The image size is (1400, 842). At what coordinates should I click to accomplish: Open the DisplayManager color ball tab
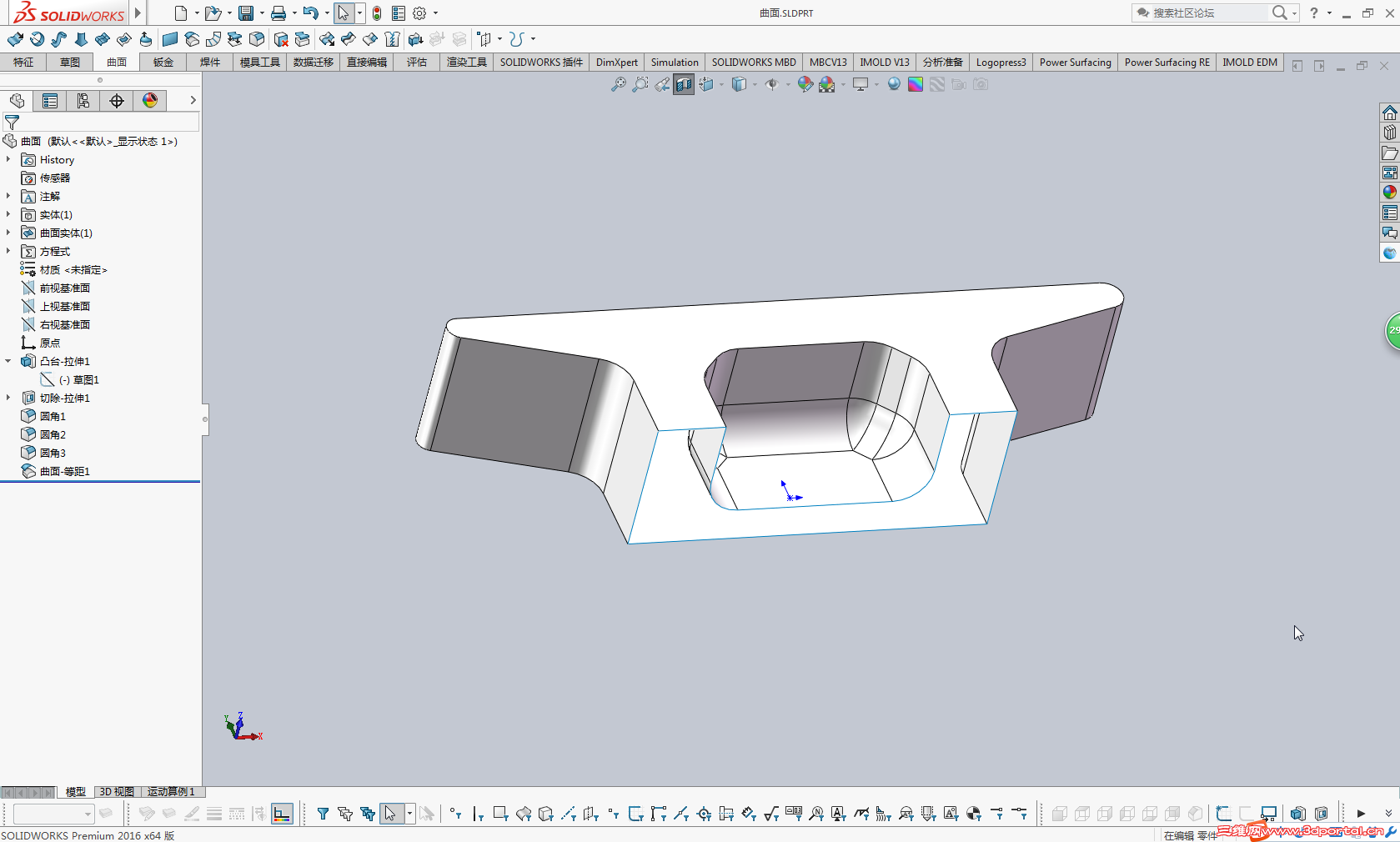[150, 101]
